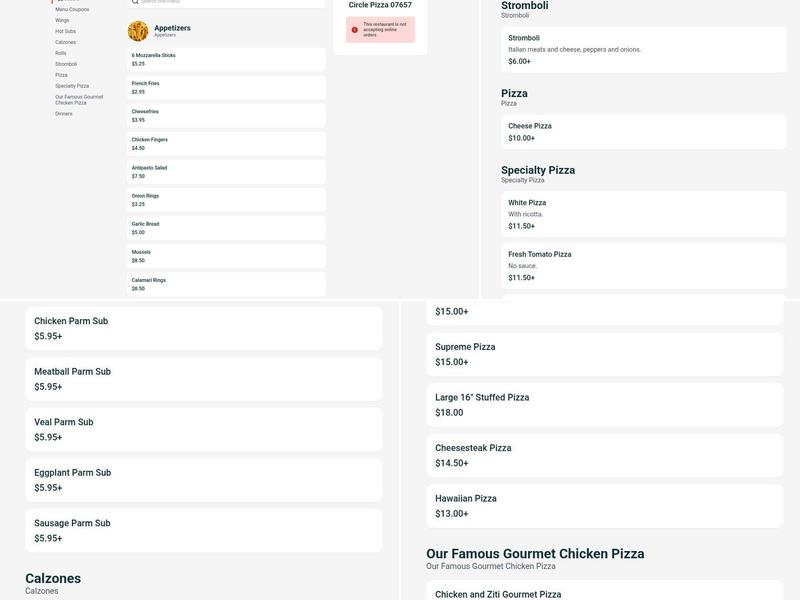Click the Search this menu input field
This screenshot has height=600, width=800.
point(200,4)
